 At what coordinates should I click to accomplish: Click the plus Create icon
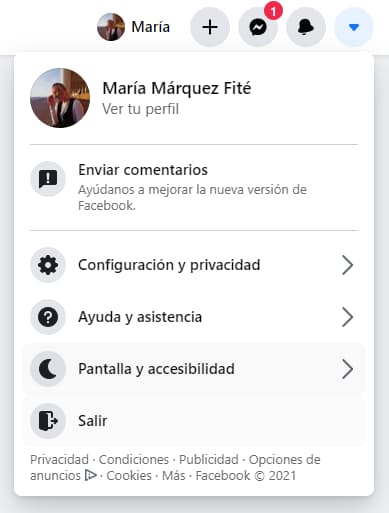(x=210, y=27)
